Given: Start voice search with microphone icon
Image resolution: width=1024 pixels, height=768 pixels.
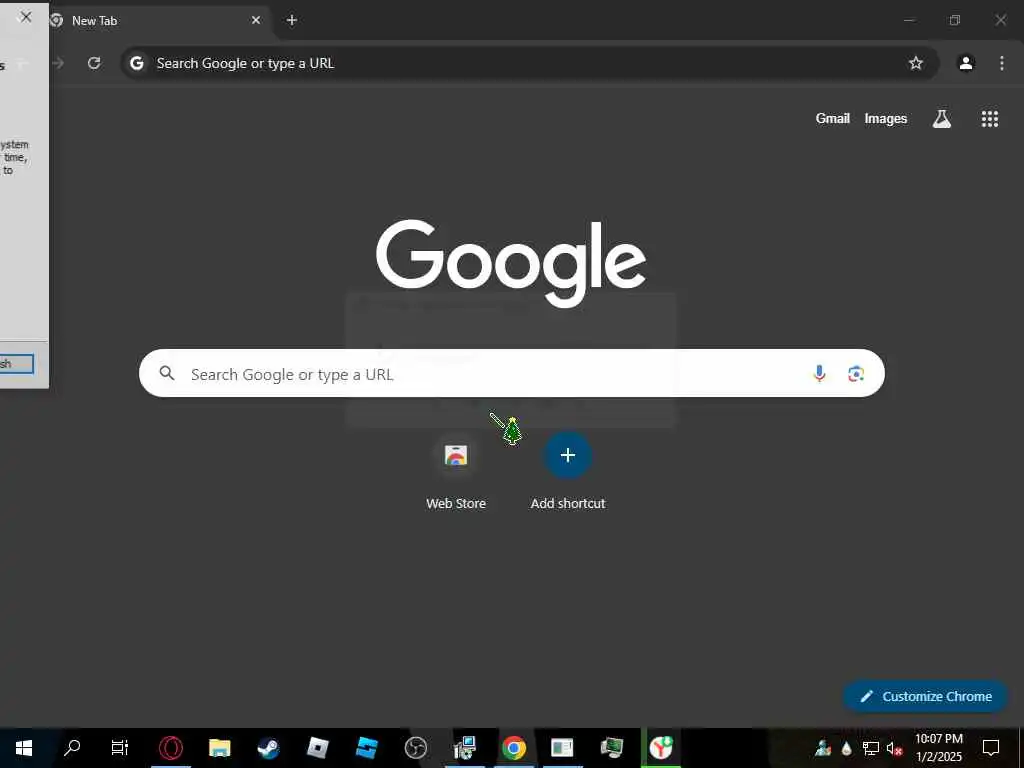Looking at the screenshot, I should click(x=819, y=374).
